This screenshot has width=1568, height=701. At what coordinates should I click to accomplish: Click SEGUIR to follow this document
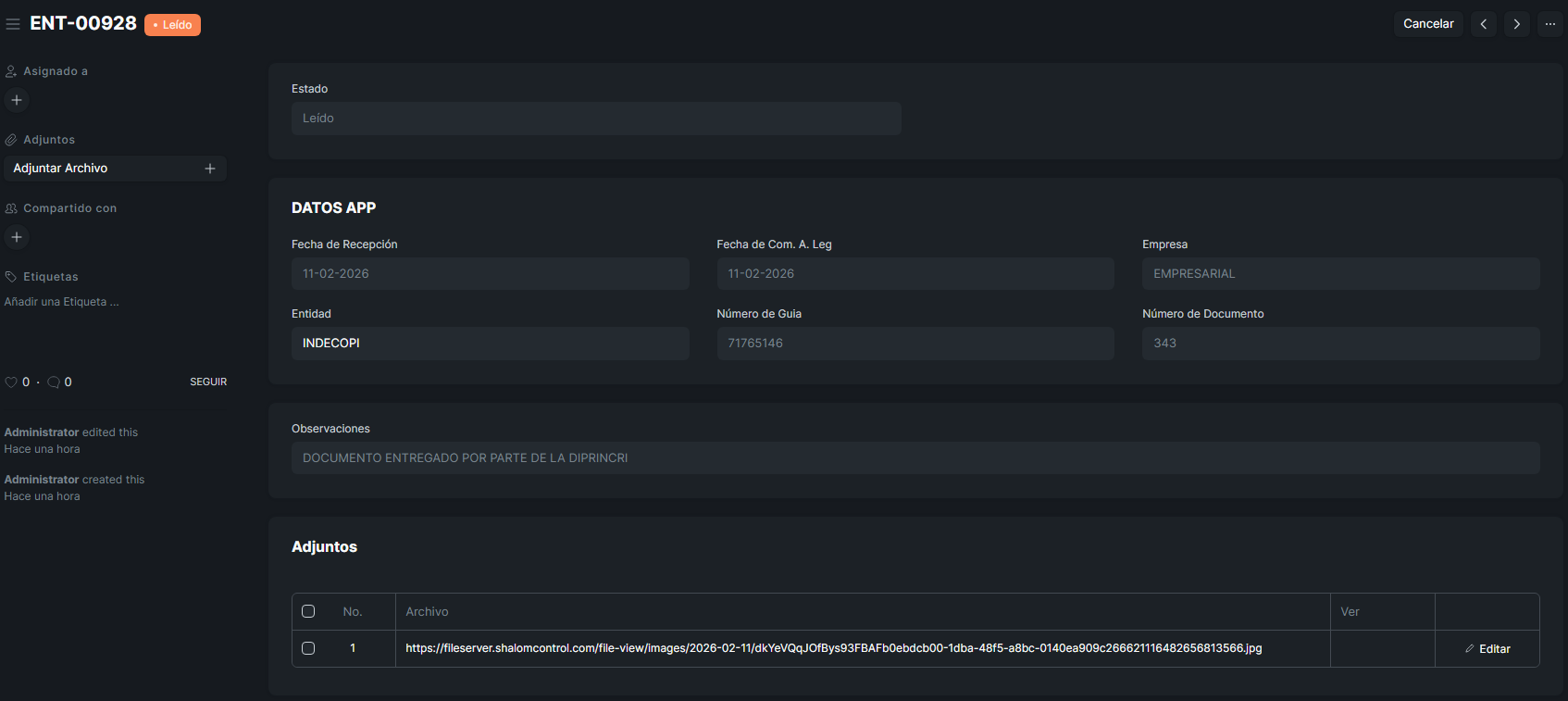pyautogui.click(x=208, y=382)
